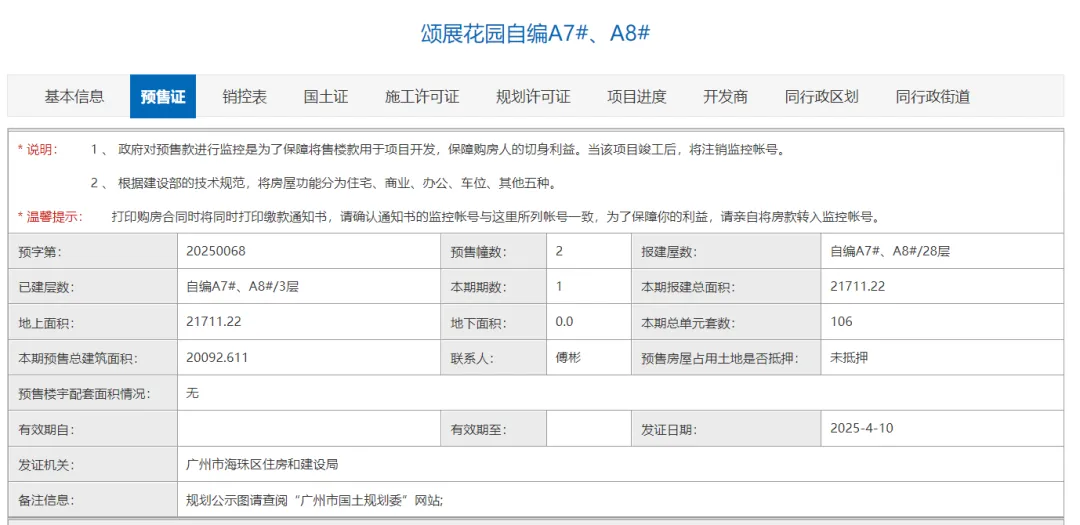Click the 广州市海珠区住房和建设局 text
The image size is (1080, 525).
coord(262,464)
